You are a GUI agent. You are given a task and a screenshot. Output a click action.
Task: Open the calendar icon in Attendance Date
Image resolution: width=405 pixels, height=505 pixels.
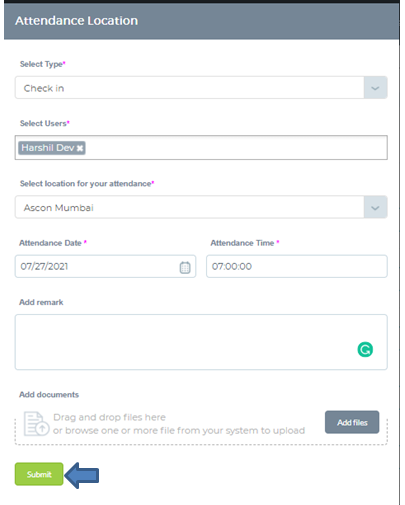click(185, 267)
